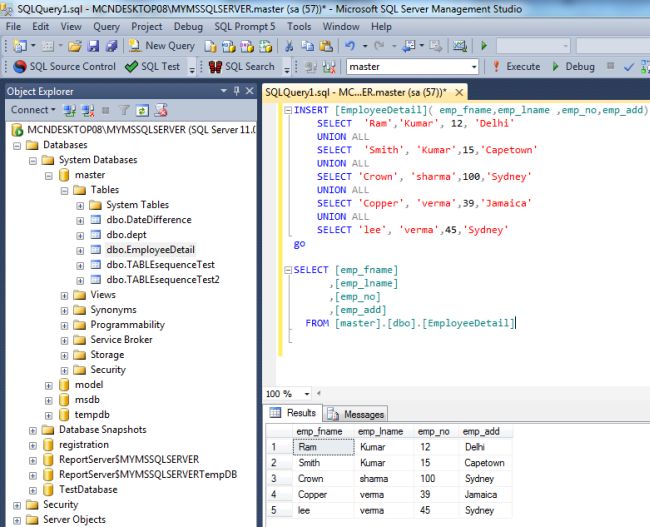Click the Save icon in the toolbar
650x527 pixels.
[x=93, y=46]
